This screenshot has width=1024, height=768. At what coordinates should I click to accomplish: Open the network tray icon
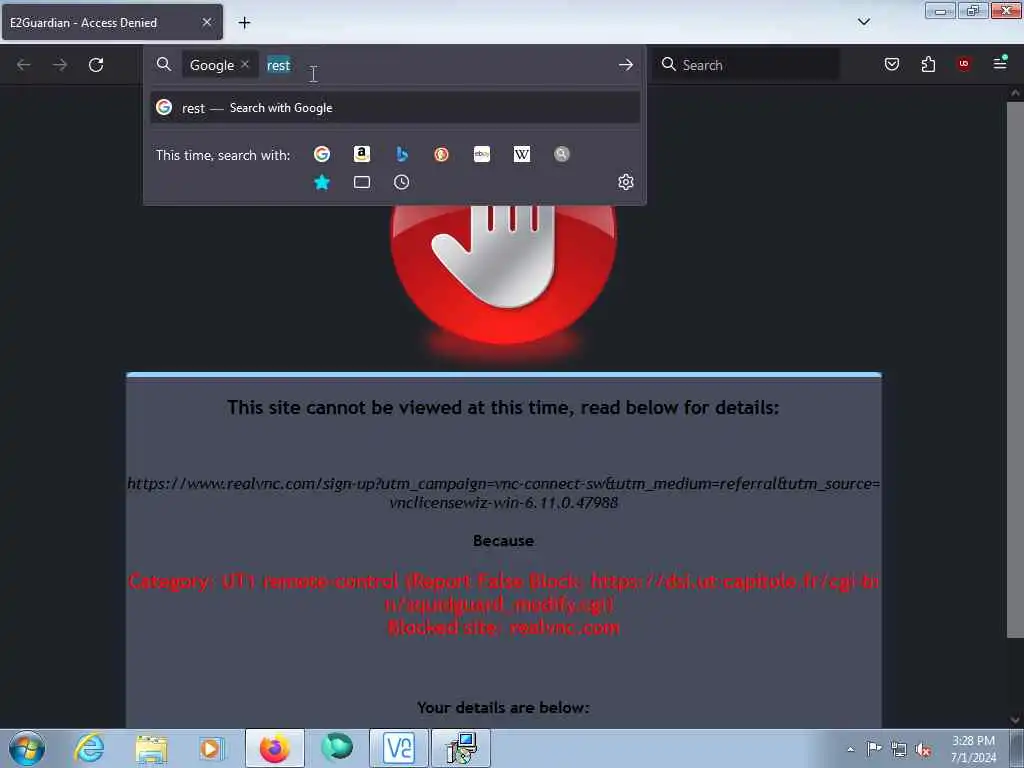pyautogui.click(x=899, y=750)
